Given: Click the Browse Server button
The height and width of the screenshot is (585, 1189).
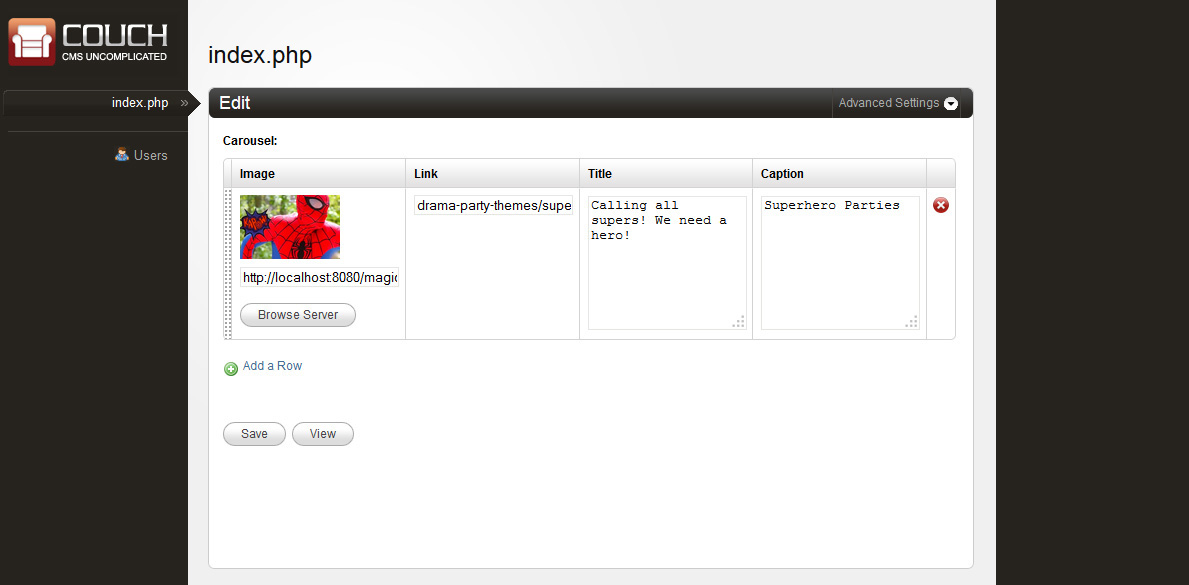Looking at the screenshot, I should 298,315.
